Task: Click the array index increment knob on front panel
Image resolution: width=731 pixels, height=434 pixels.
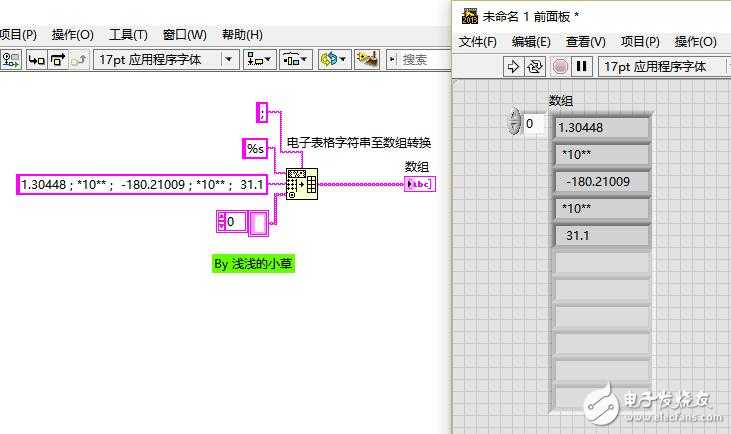Action: 515,117
